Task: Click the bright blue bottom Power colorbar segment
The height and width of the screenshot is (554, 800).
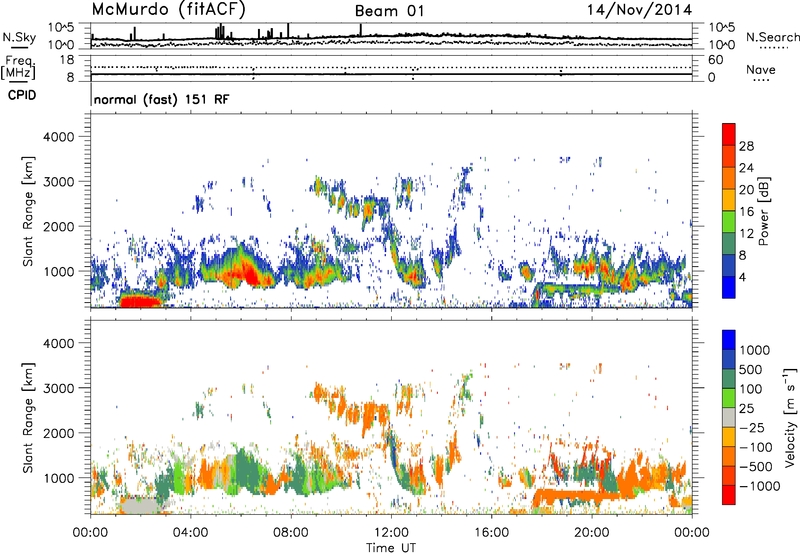Action: click(x=729, y=287)
